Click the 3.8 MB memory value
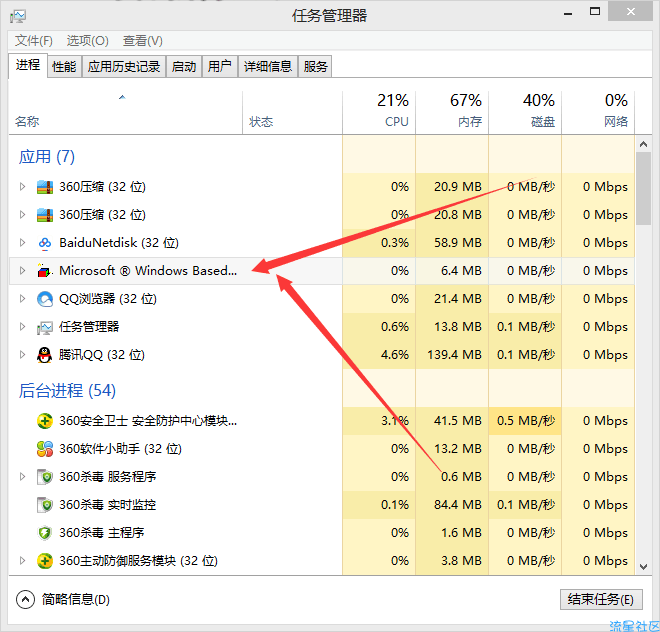 [x=461, y=561]
